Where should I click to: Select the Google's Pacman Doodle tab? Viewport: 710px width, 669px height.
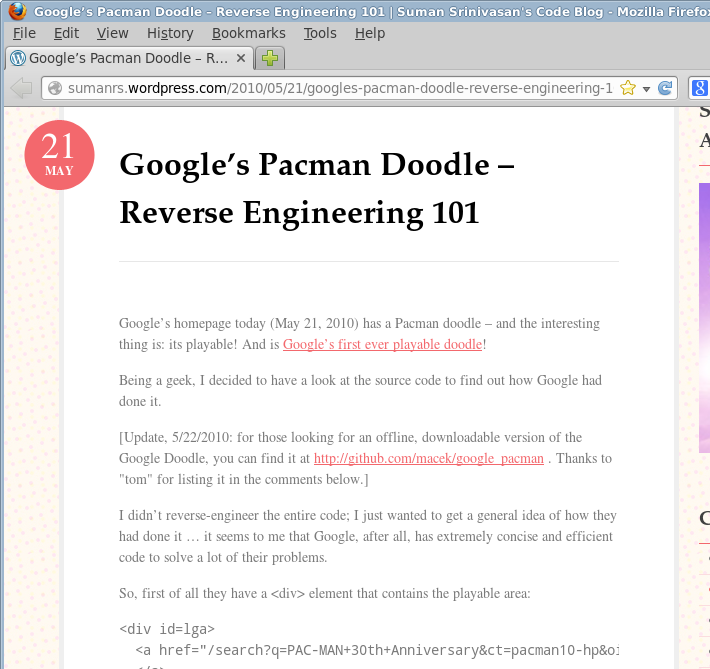pyautogui.click(x=129, y=58)
